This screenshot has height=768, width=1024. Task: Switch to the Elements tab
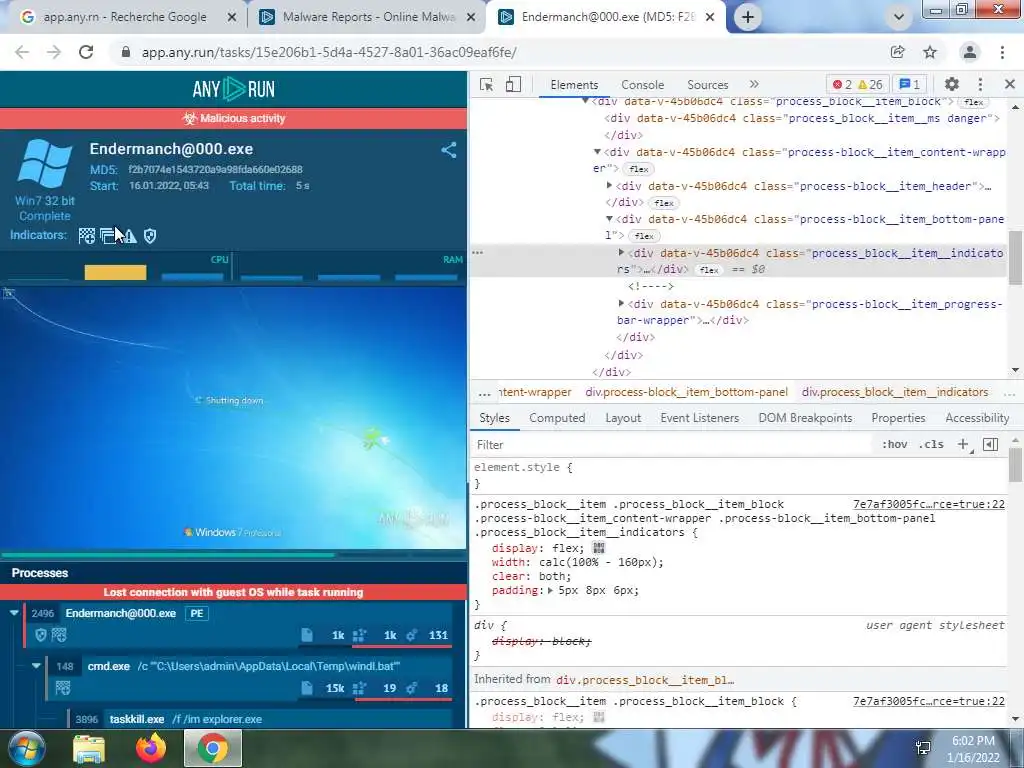(574, 85)
